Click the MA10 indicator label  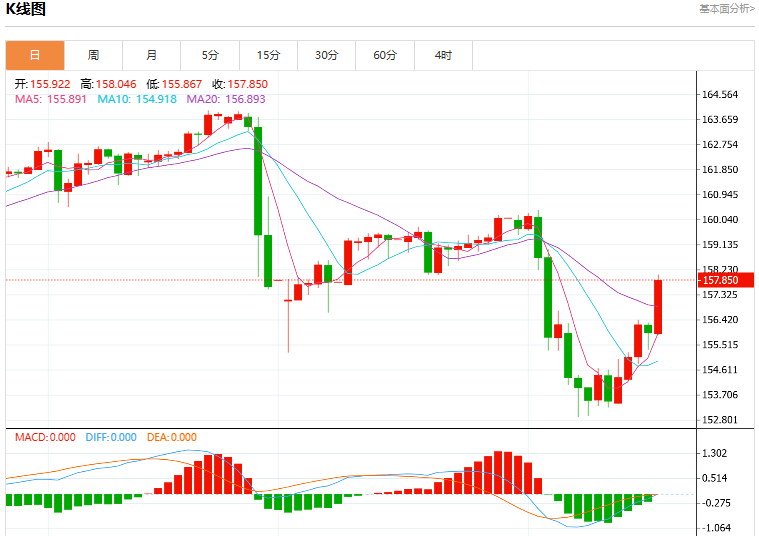[137, 99]
